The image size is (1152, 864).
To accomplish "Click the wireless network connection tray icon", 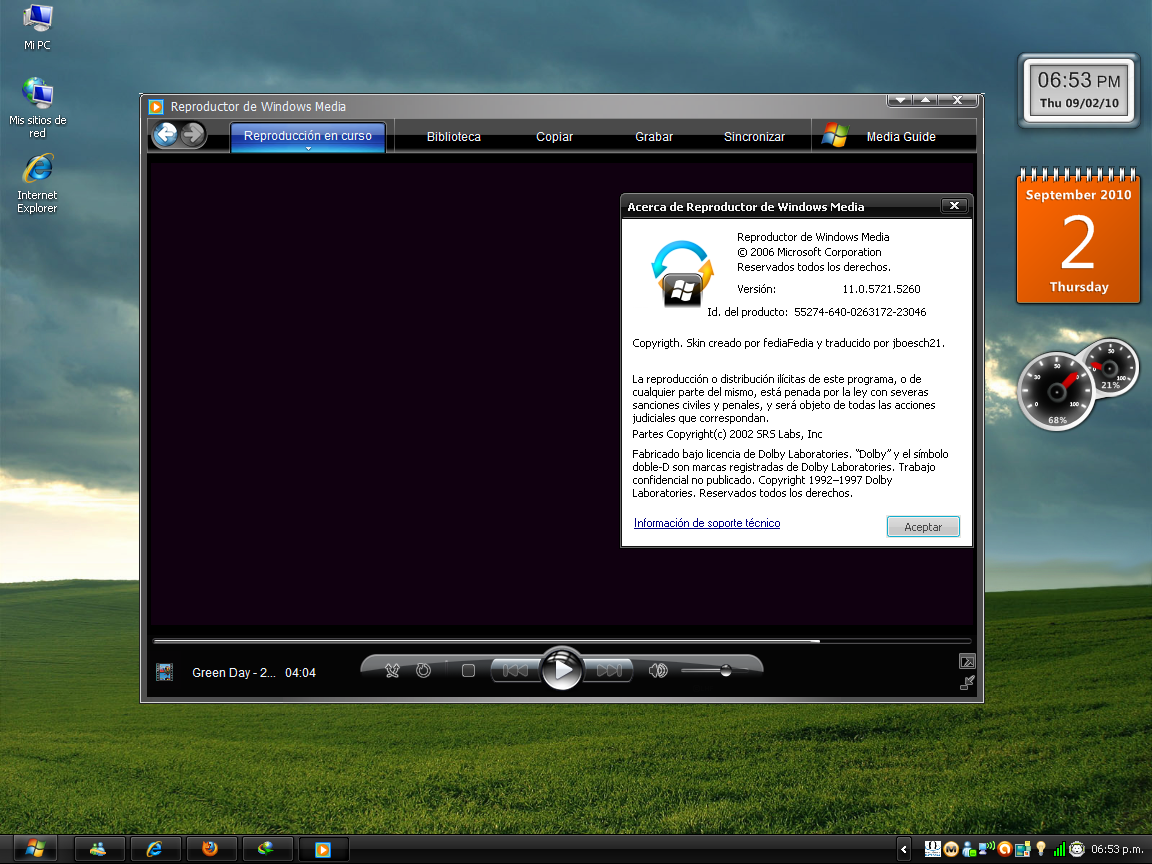I will tap(987, 849).
